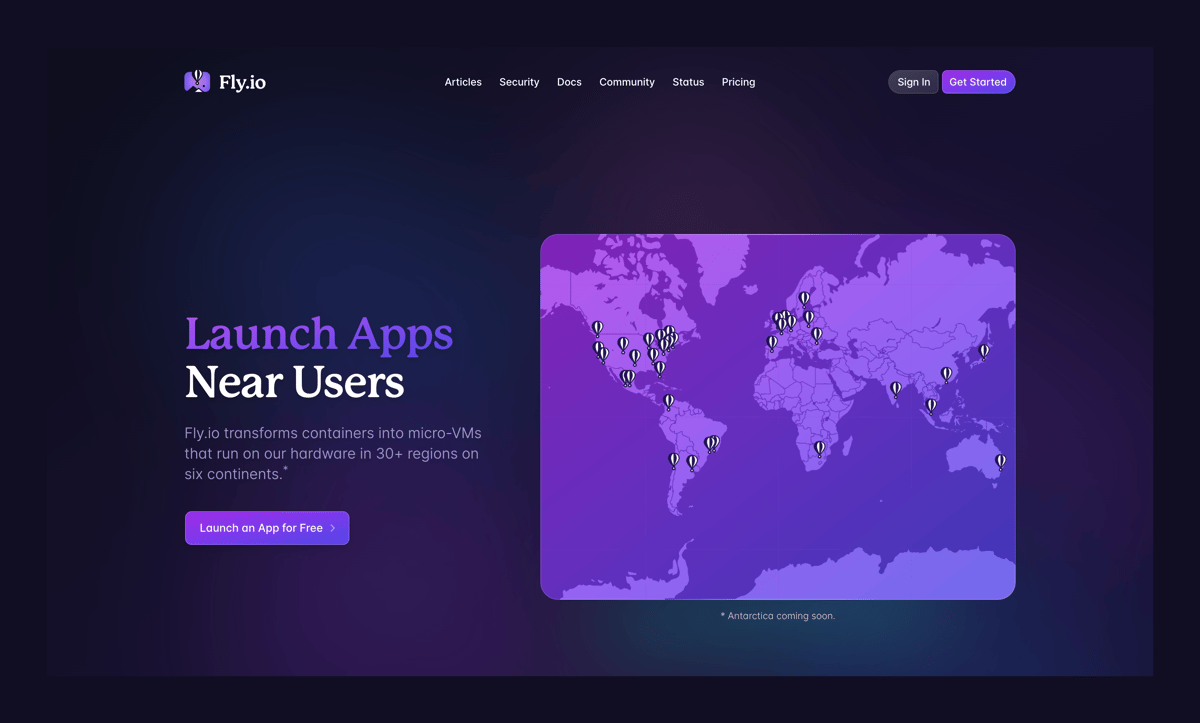Open the Community page

[x=627, y=82]
